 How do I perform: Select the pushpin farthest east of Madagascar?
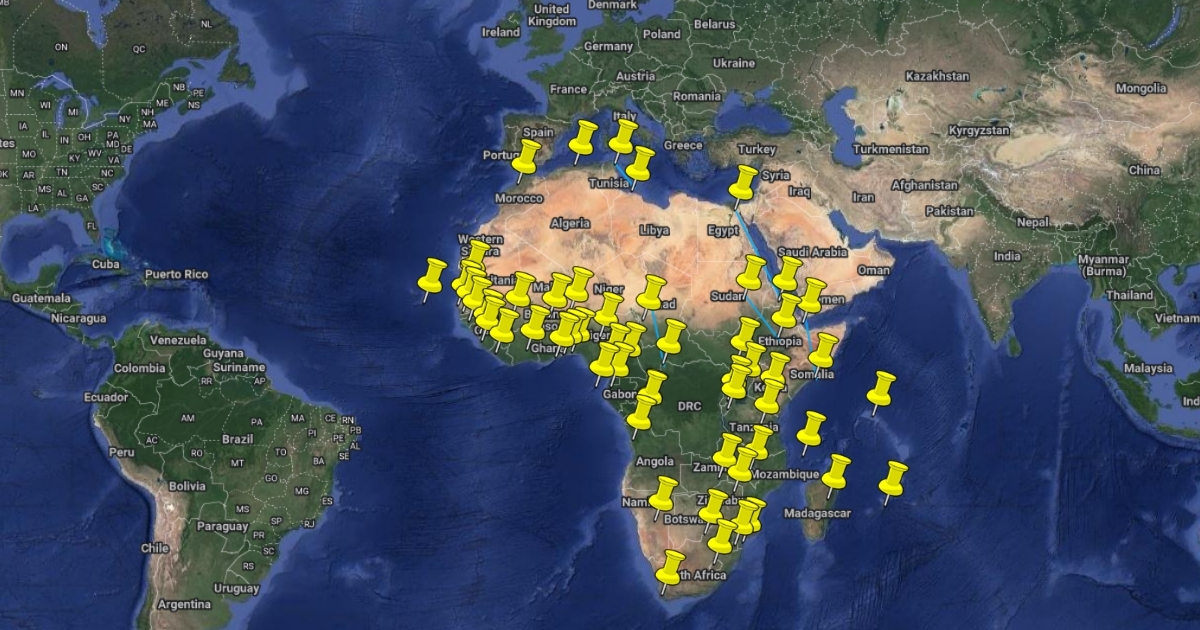point(893,477)
